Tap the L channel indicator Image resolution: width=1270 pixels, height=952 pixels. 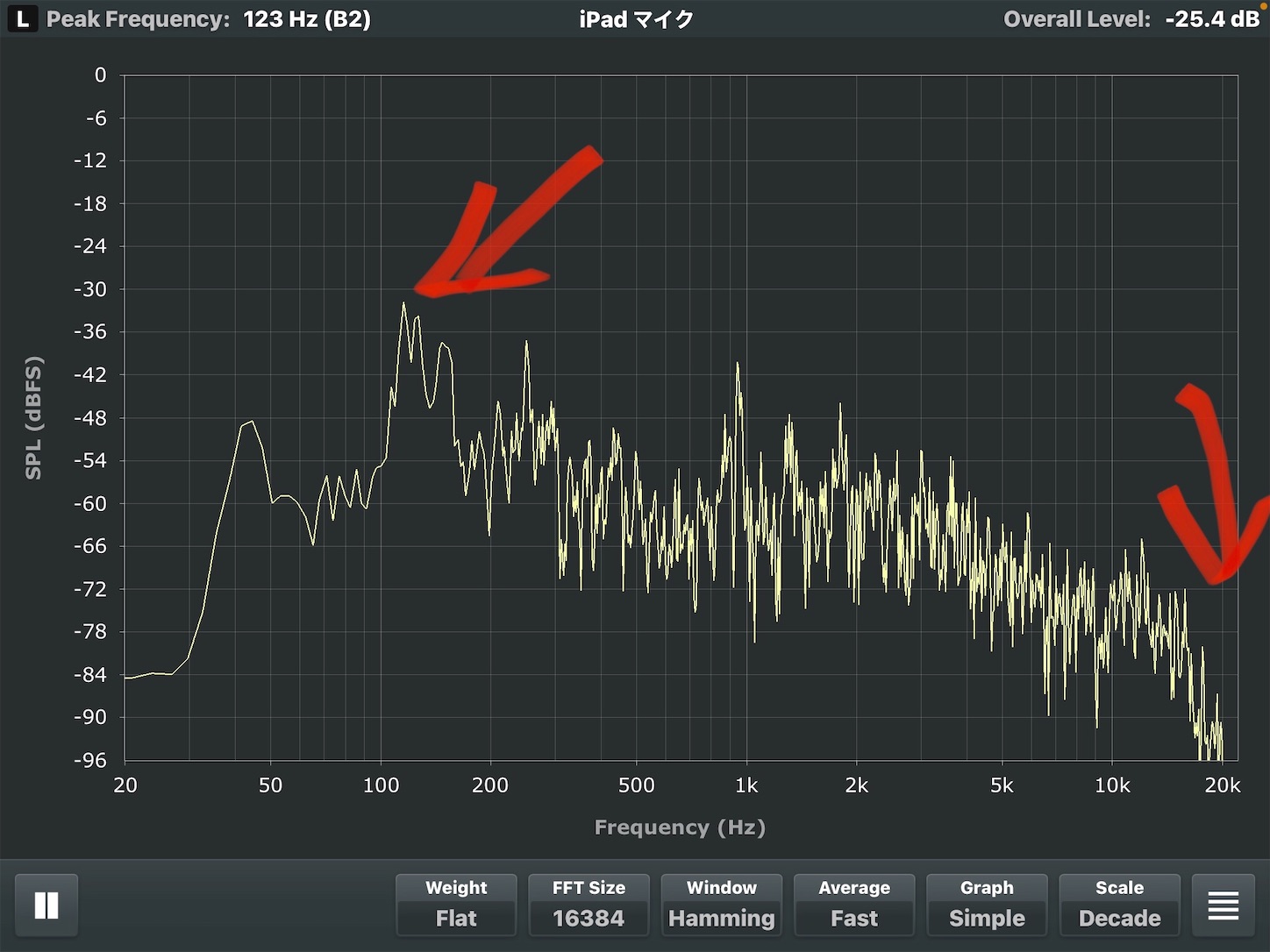pyautogui.click(x=22, y=18)
